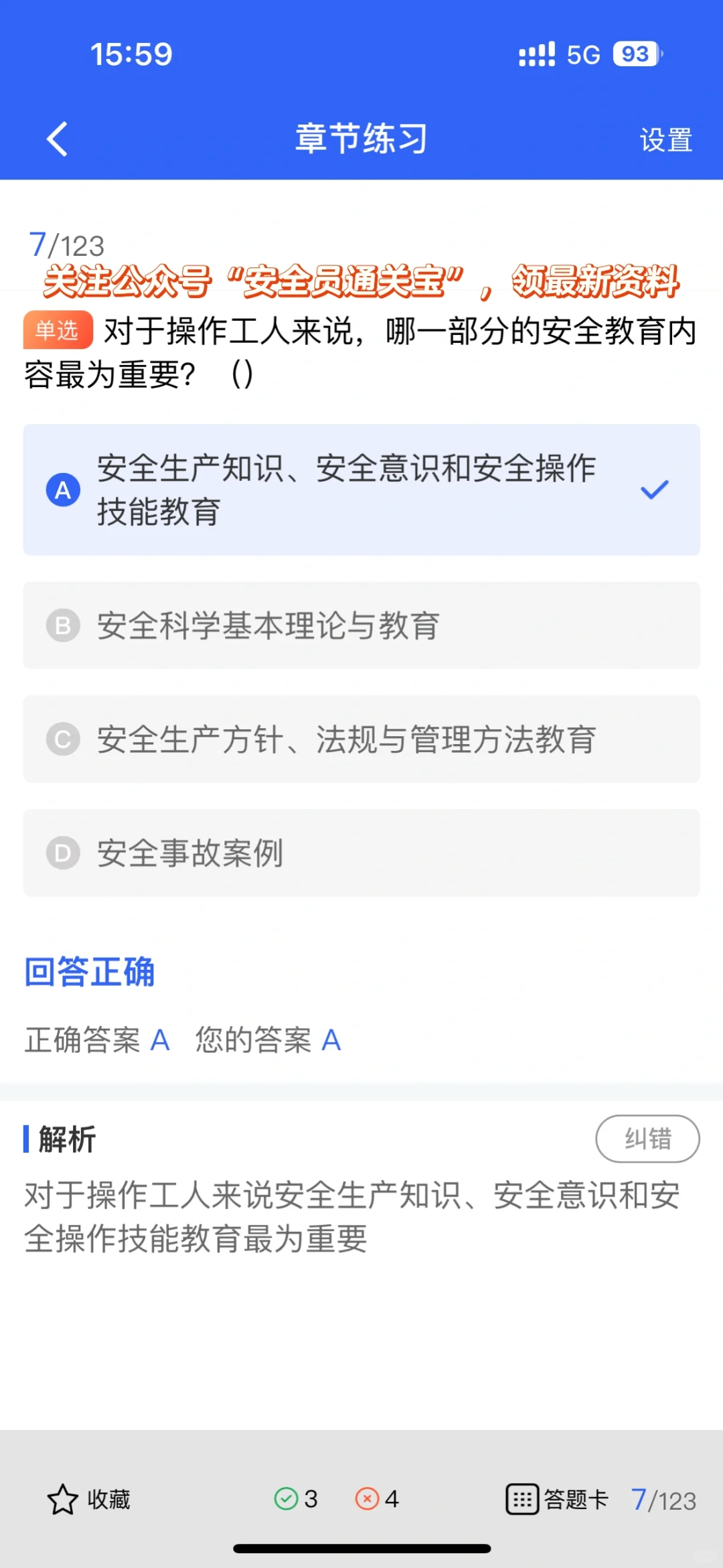Image resolution: width=723 pixels, height=1568 pixels.
Task: Tap the 7/123 progress counter at bottom
Action: click(x=663, y=1500)
